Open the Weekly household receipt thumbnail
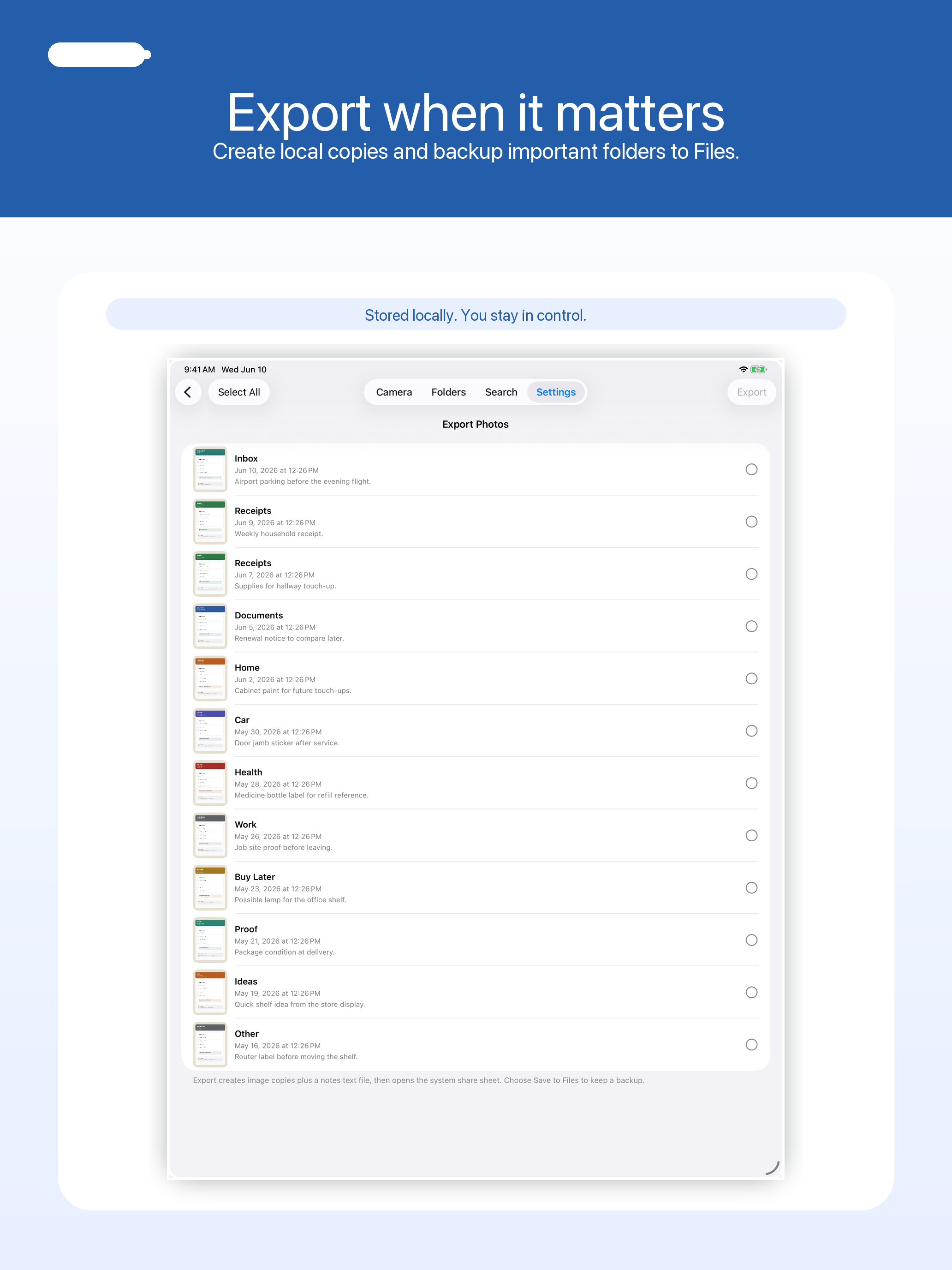 click(210, 521)
